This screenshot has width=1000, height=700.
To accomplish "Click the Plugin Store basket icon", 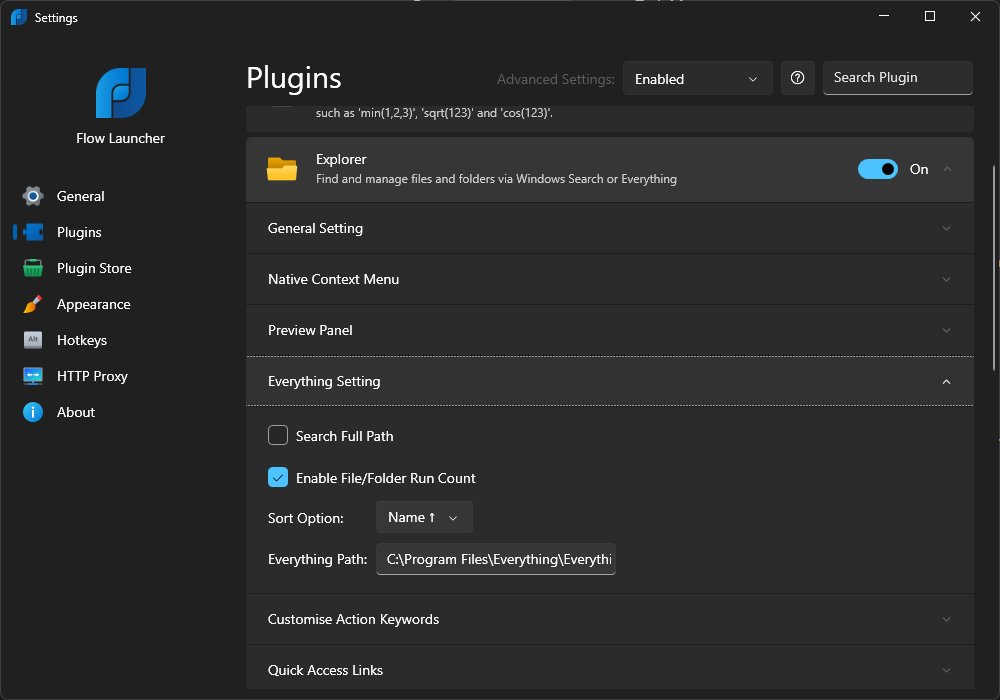I will coord(33,268).
